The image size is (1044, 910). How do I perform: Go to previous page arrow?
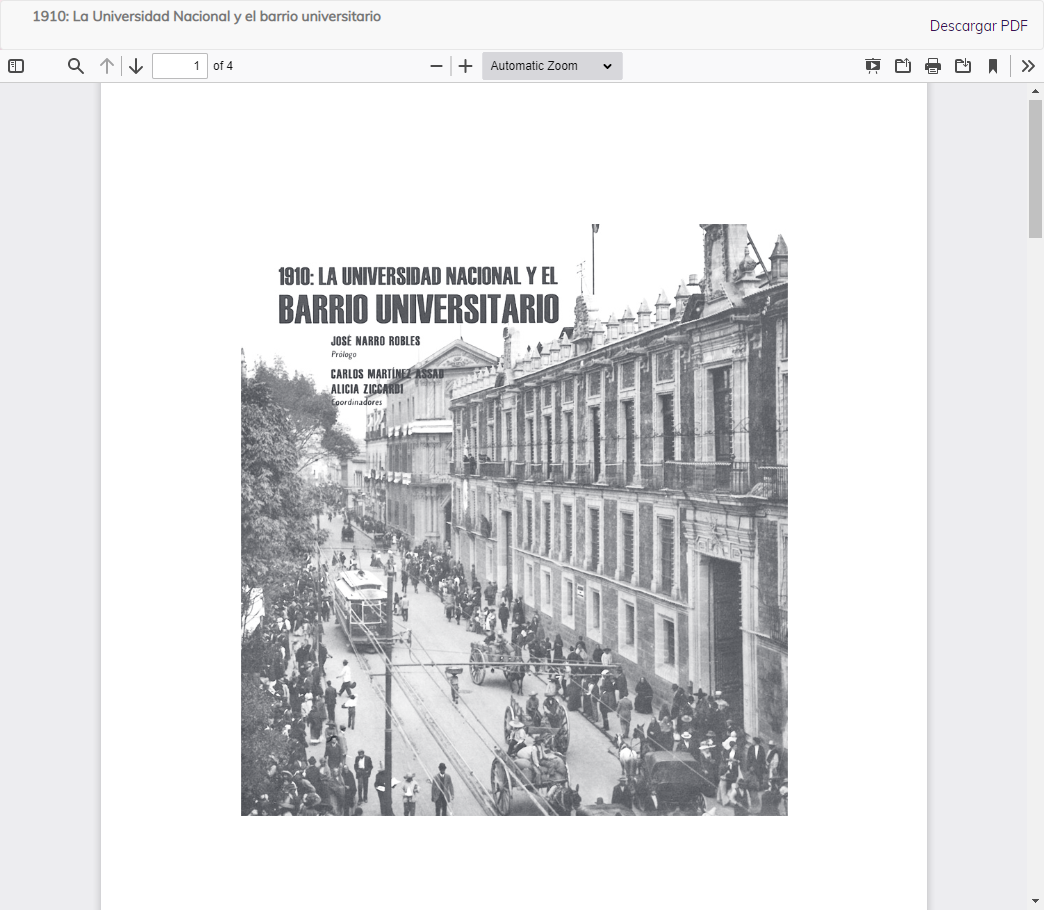point(107,66)
